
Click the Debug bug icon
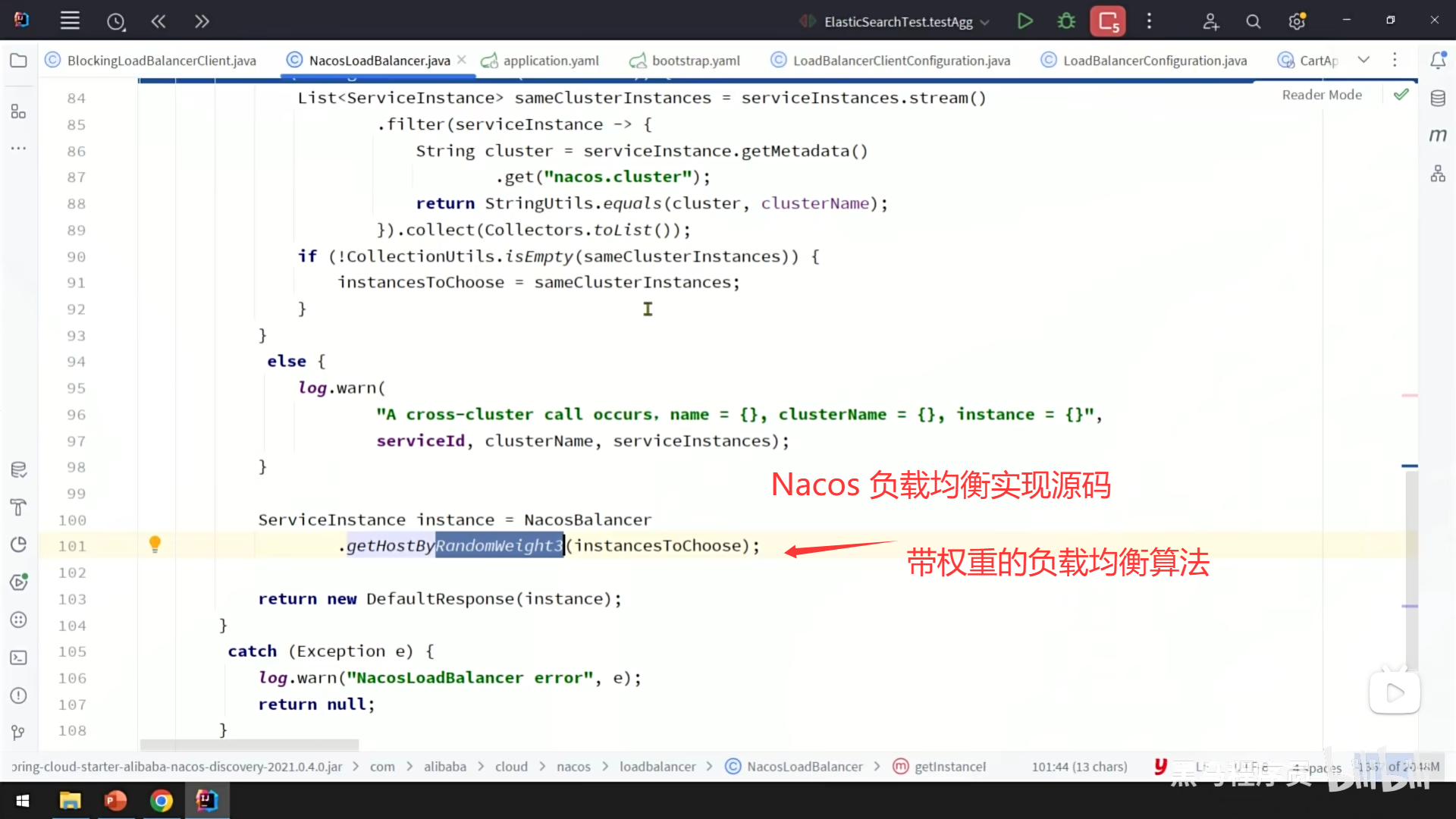tap(1066, 21)
